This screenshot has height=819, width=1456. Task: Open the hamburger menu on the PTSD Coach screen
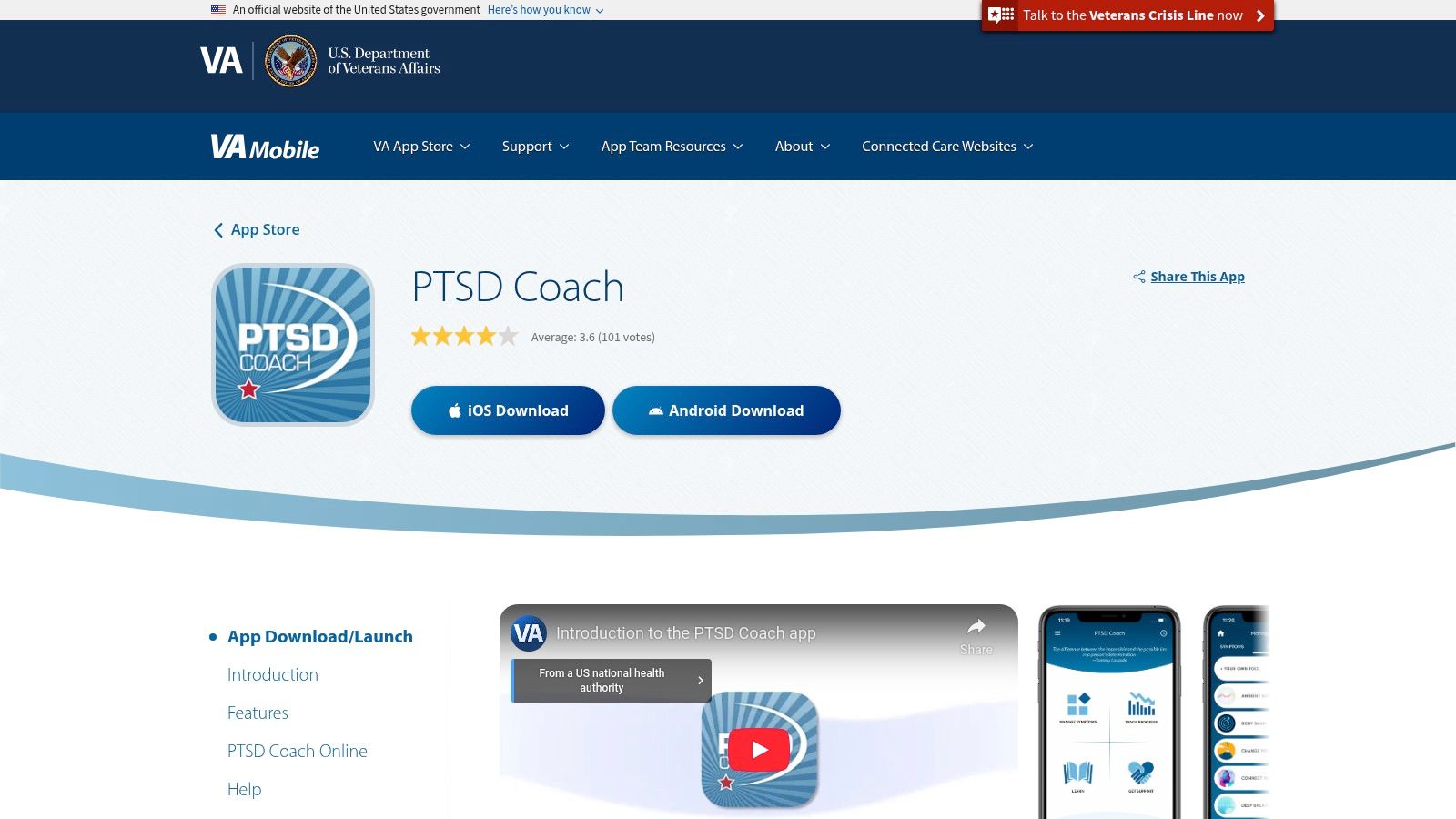(x=1057, y=632)
